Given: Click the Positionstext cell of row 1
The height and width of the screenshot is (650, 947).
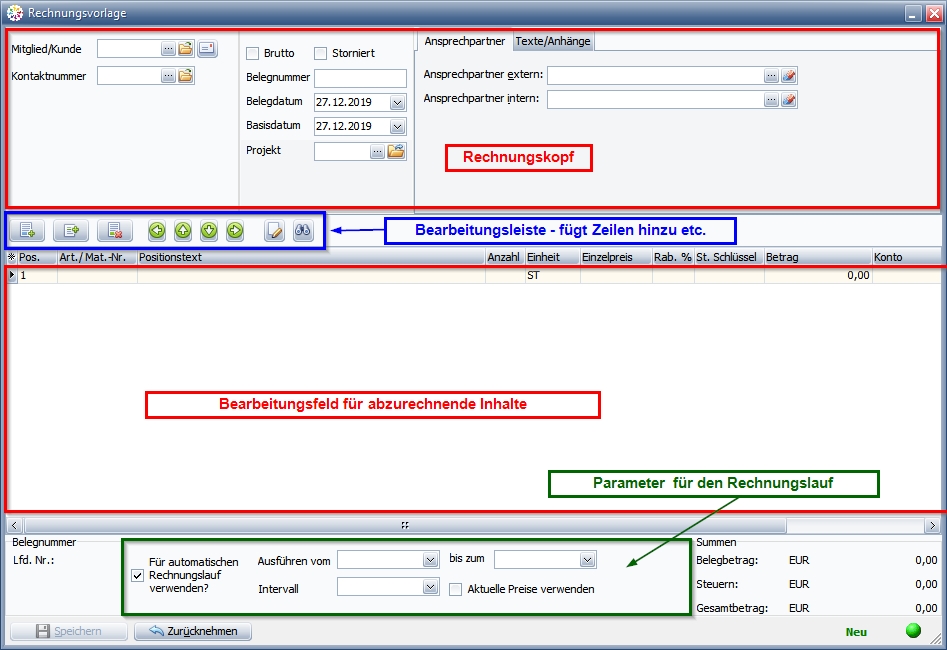Looking at the screenshot, I should (x=312, y=275).
